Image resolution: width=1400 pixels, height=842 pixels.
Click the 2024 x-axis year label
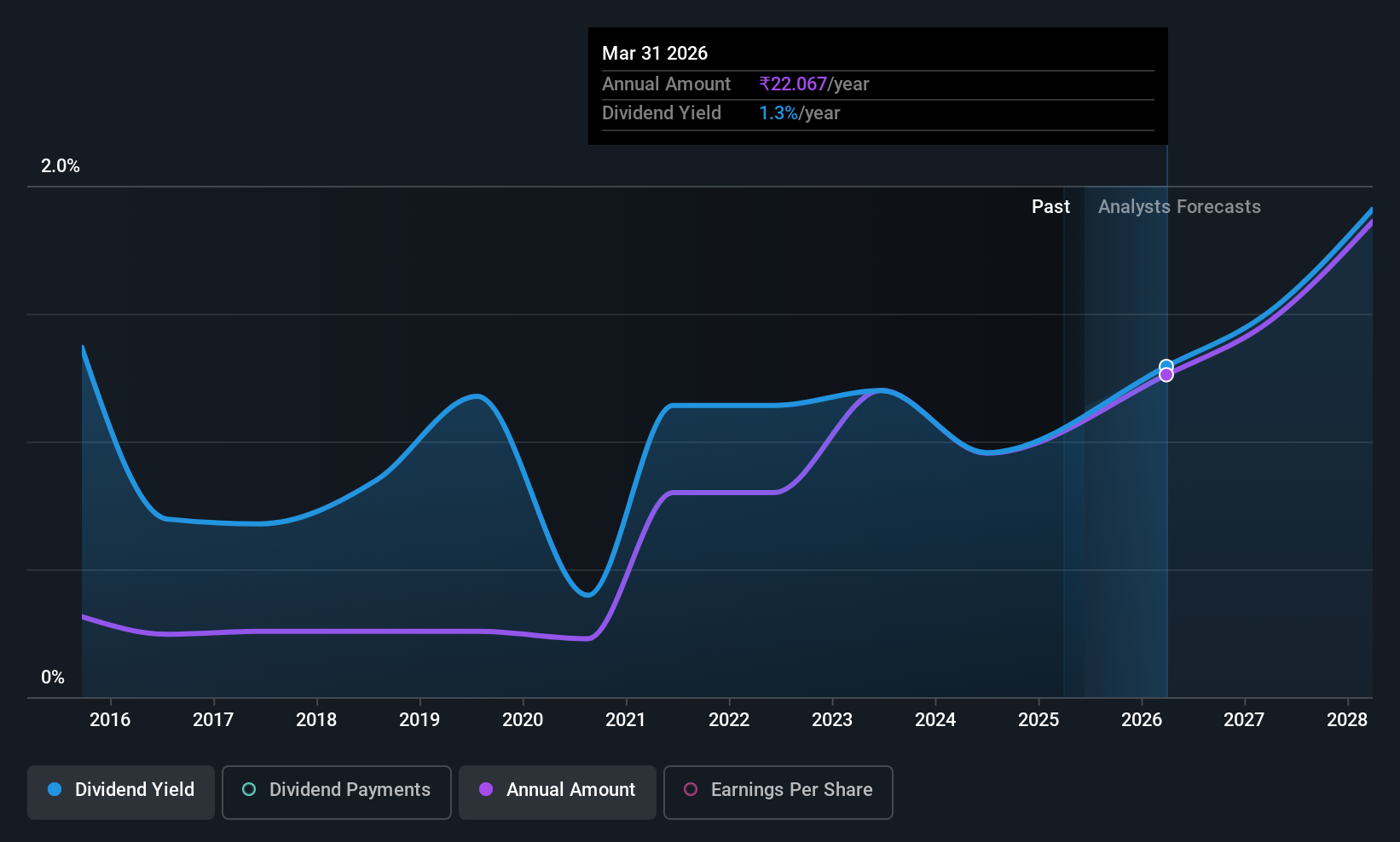click(935, 719)
